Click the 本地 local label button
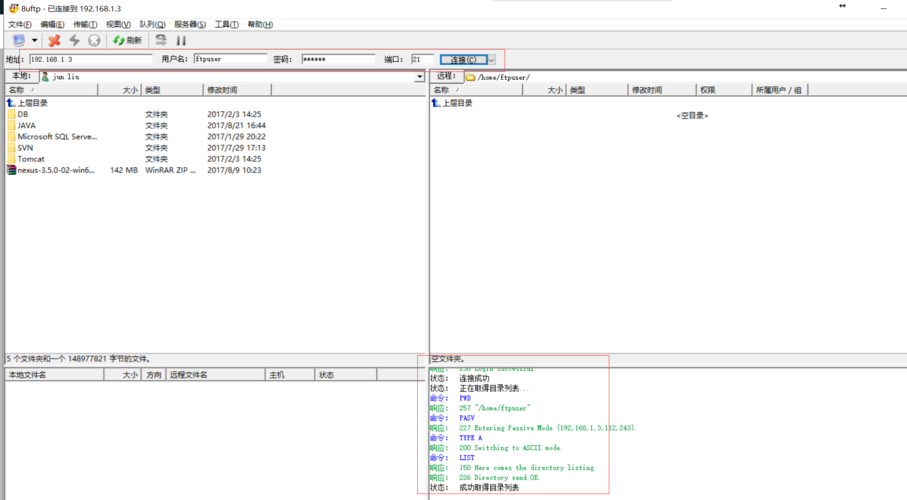 click(21, 76)
